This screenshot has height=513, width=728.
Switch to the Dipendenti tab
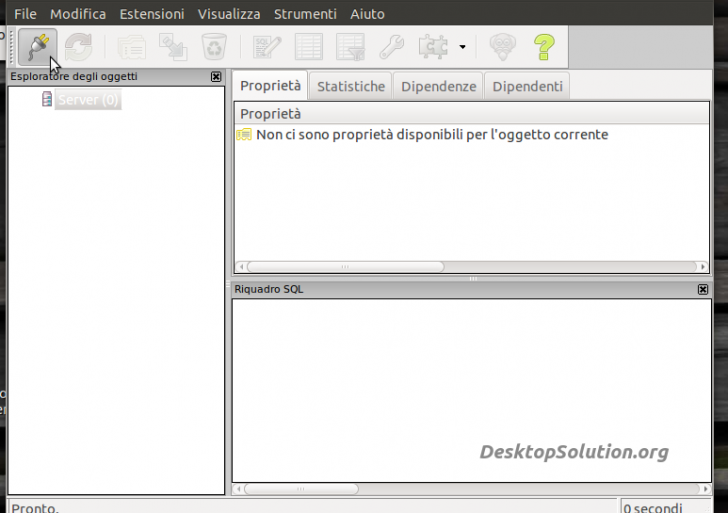pyautogui.click(x=527, y=86)
